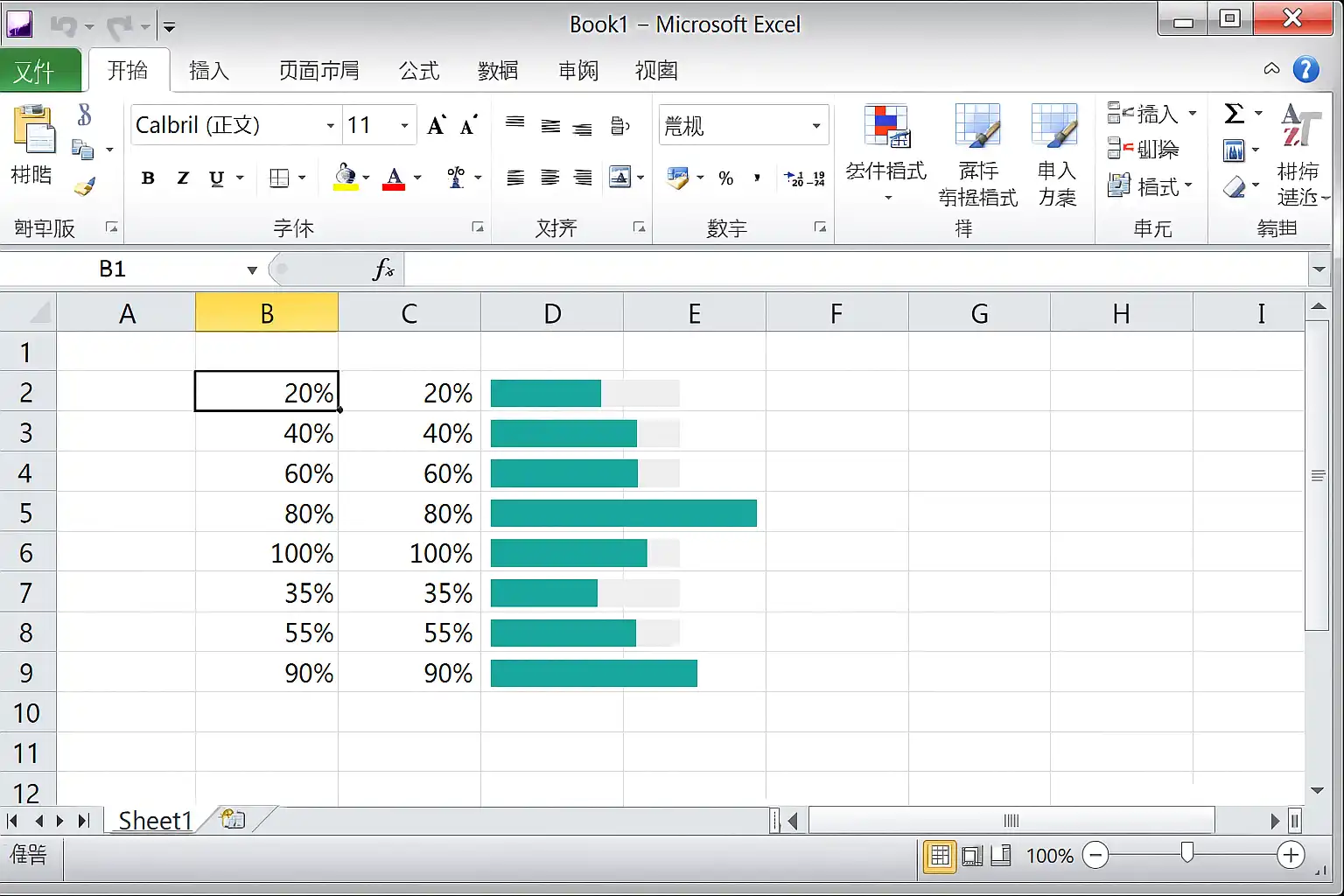Apply Top Align to the cell

point(515,124)
